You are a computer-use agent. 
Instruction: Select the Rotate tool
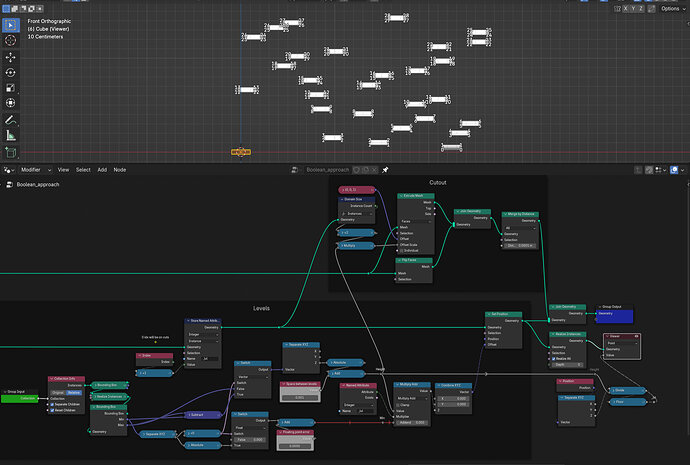(11, 73)
